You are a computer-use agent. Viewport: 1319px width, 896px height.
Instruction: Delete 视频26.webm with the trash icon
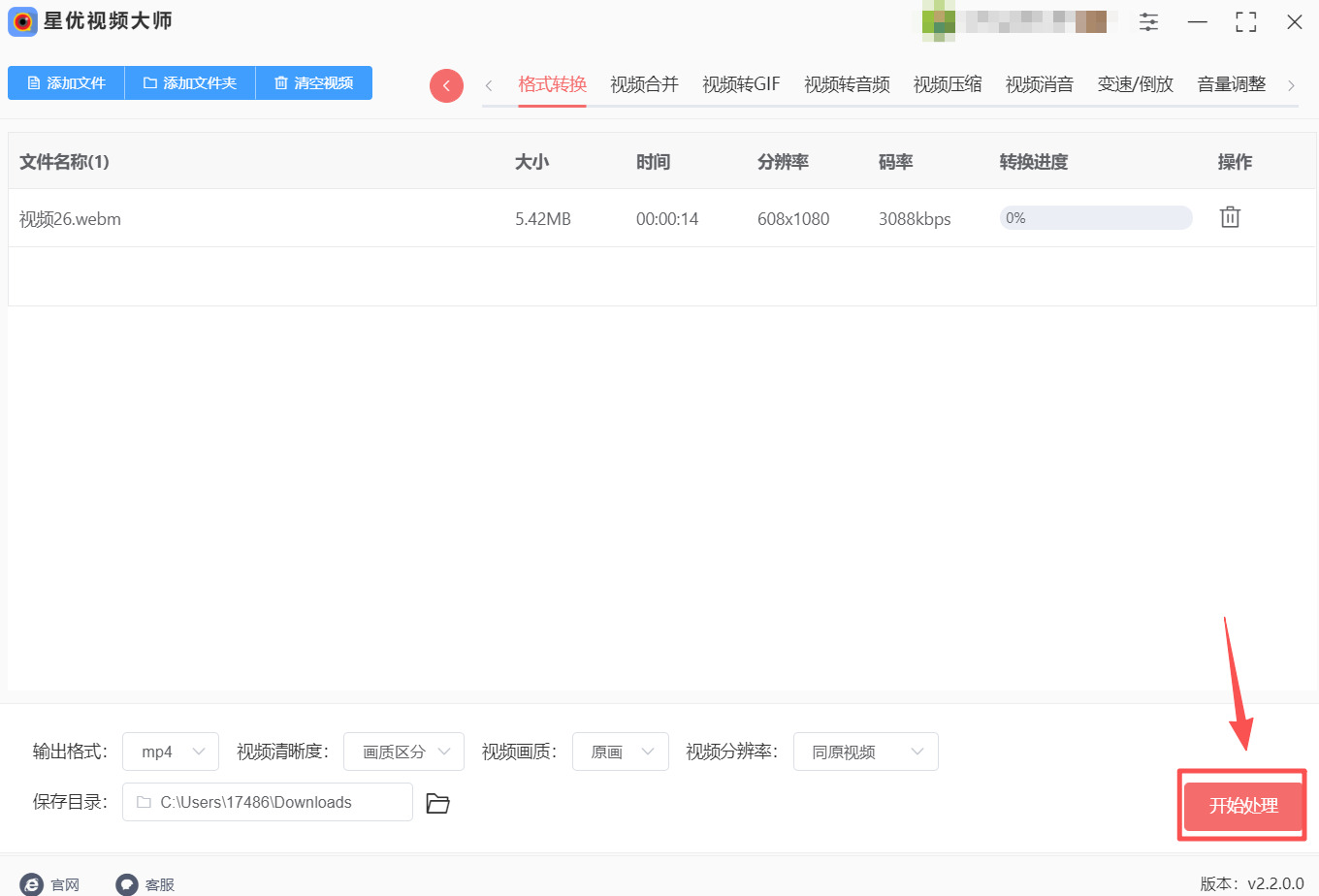pos(1230,217)
